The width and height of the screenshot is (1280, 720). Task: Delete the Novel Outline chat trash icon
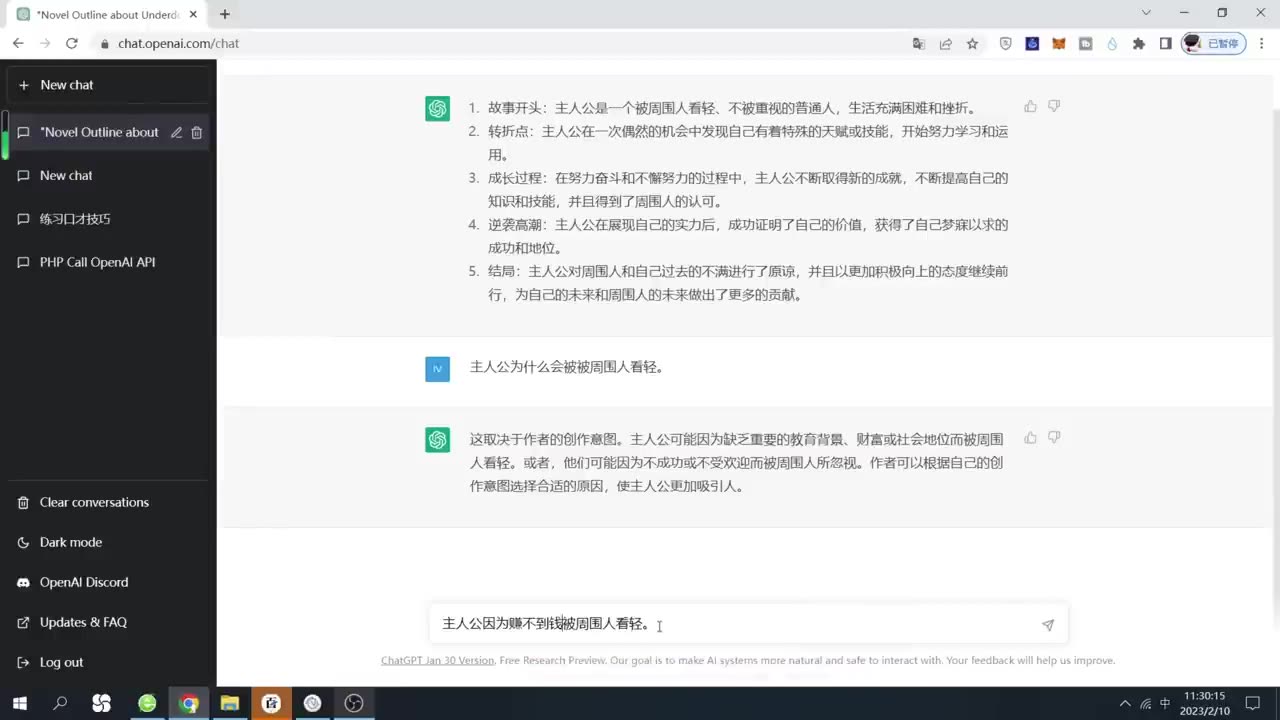[197, 132]
